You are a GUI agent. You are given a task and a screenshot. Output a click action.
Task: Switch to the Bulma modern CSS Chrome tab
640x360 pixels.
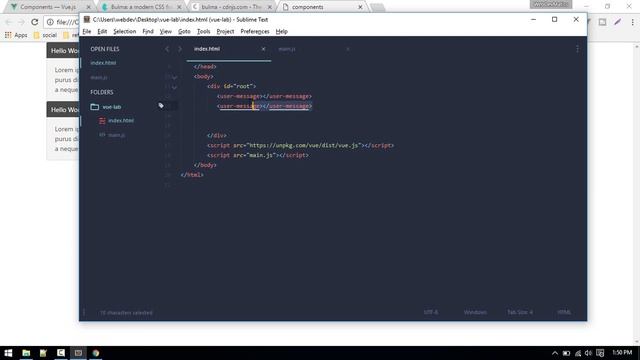(140, 7)
